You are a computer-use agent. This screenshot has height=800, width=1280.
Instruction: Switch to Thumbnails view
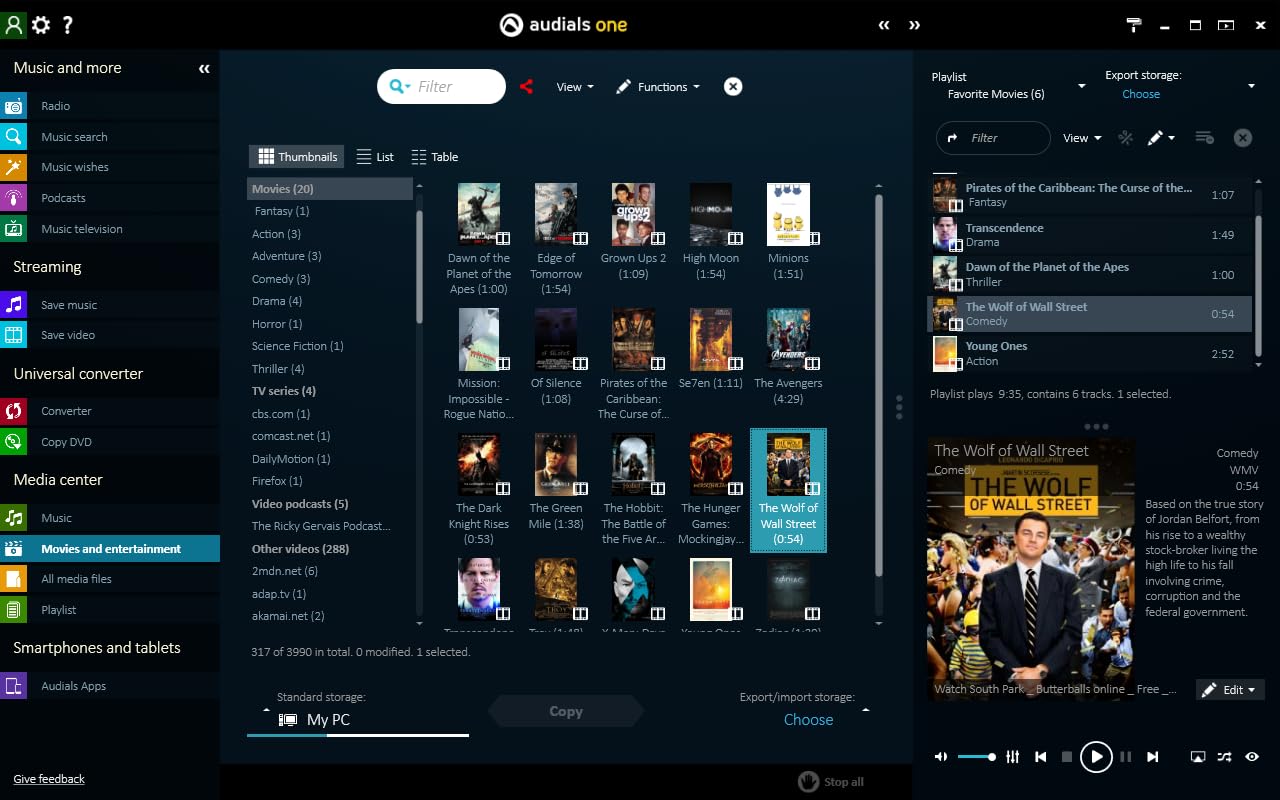297,157
